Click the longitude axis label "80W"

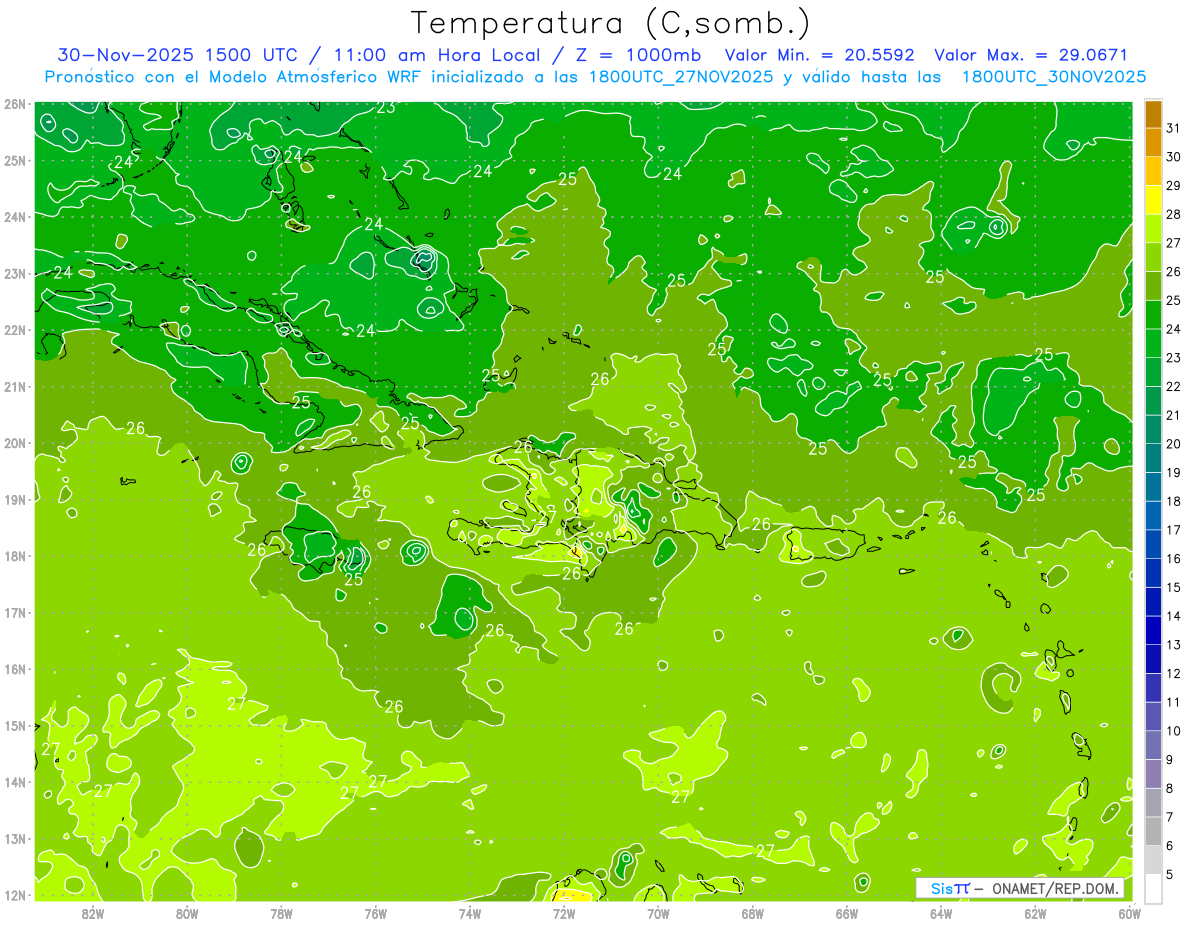187,913
